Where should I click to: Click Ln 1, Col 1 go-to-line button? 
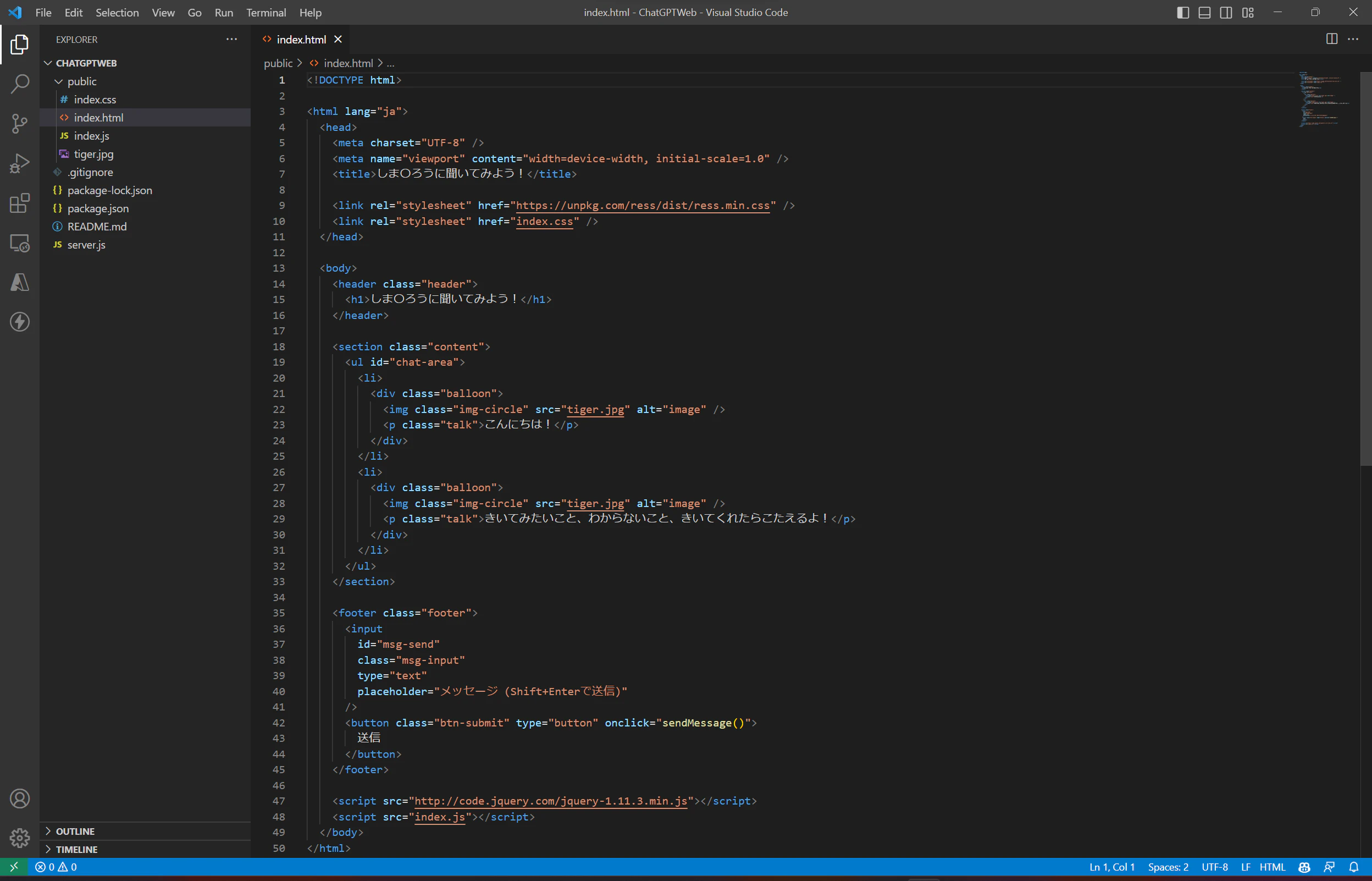pos(1112,867)
